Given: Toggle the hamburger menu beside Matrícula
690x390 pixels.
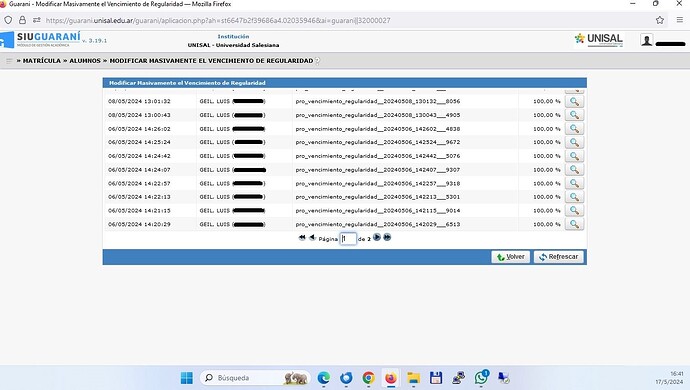Looking at the screenshot, I should tap(9, 61).
